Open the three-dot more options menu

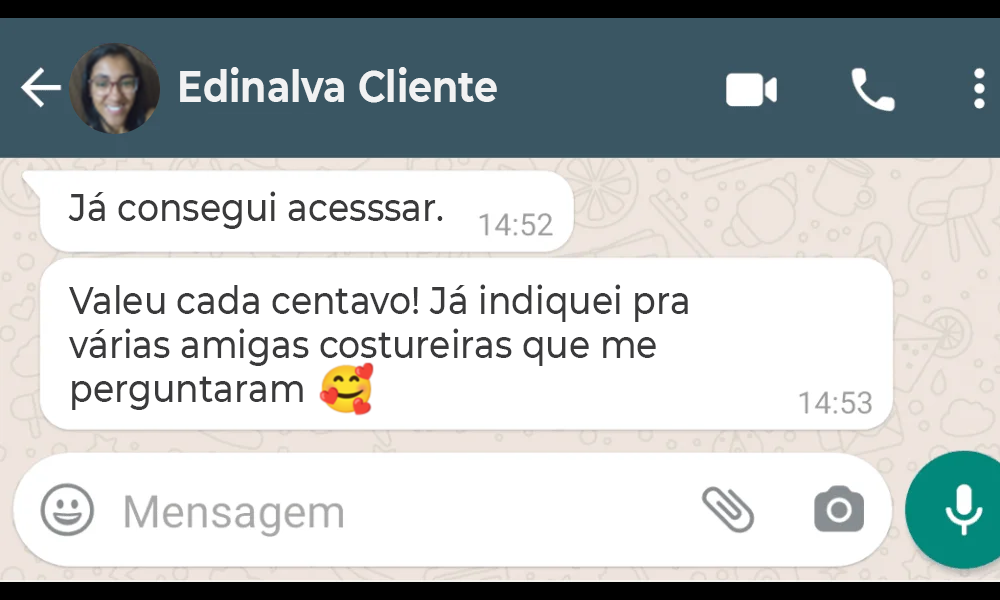click(979, 89)
